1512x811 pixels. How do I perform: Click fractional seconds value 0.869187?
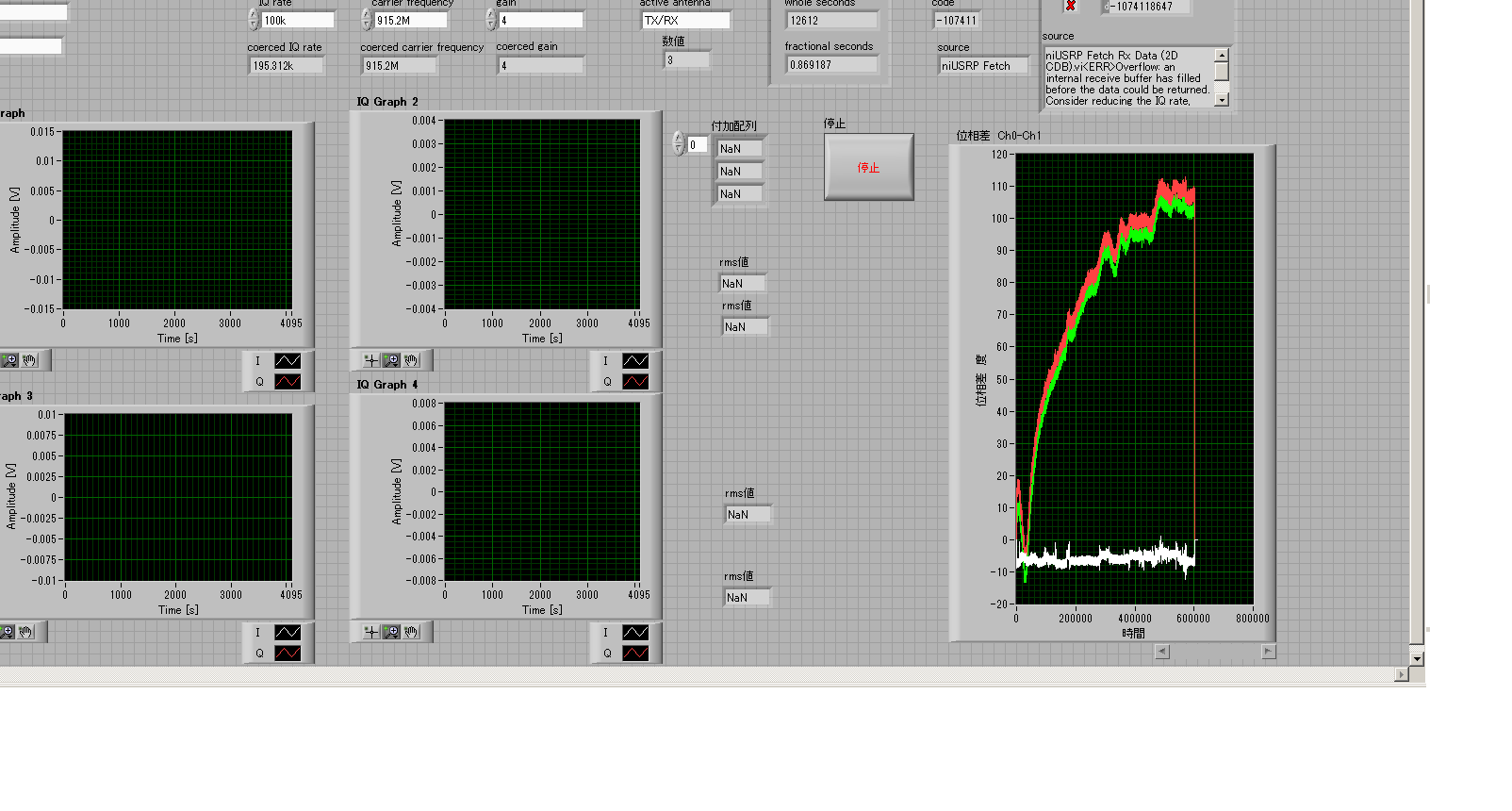click(x=832, y=65)
